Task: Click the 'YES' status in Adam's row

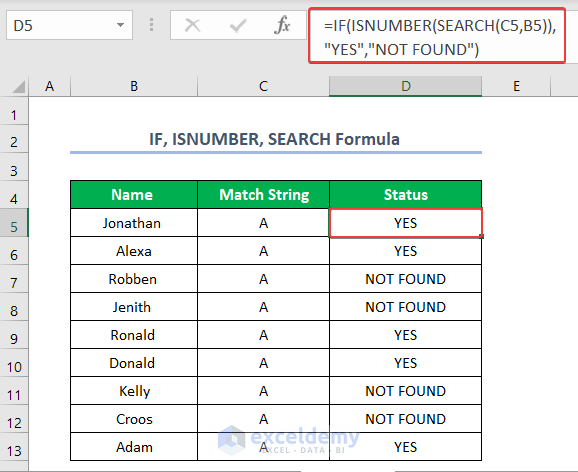Action: 405,447
